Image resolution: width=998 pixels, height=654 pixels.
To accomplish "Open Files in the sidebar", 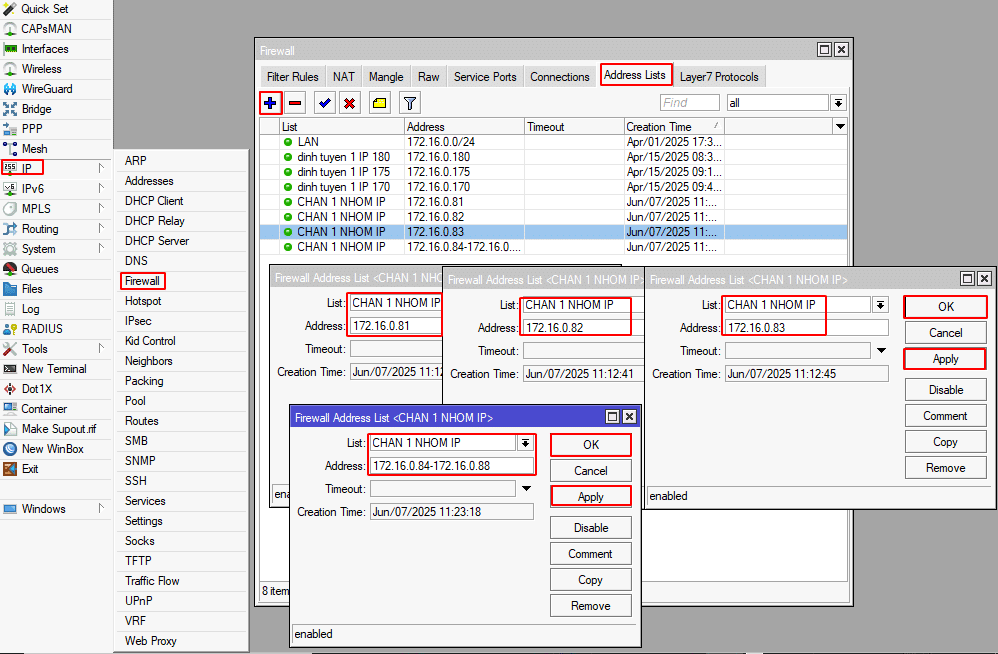I will click(x=56, y=289).
